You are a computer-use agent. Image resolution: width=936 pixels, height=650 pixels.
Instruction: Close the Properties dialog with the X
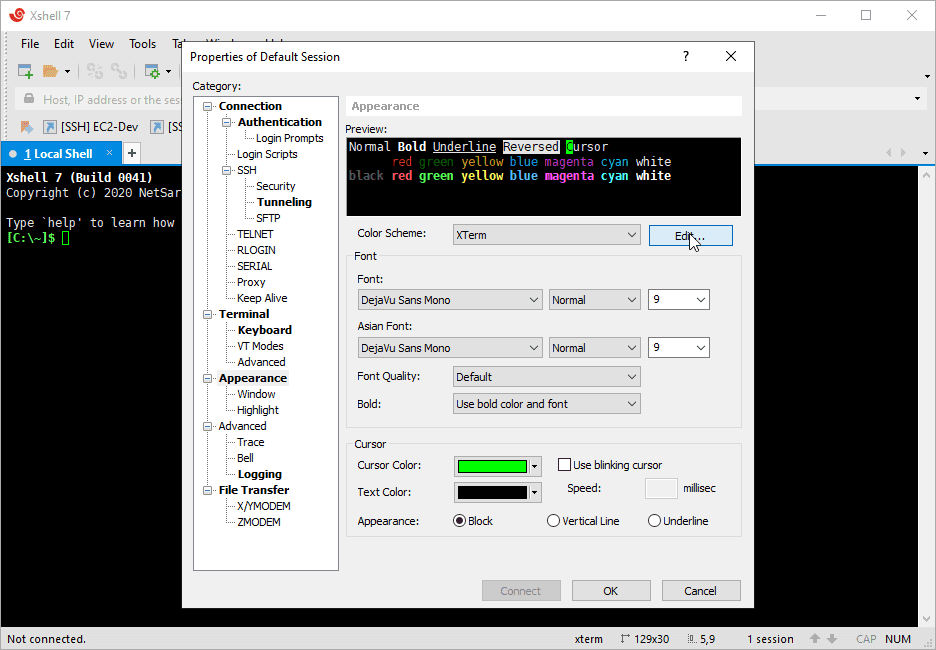(731, 57)
